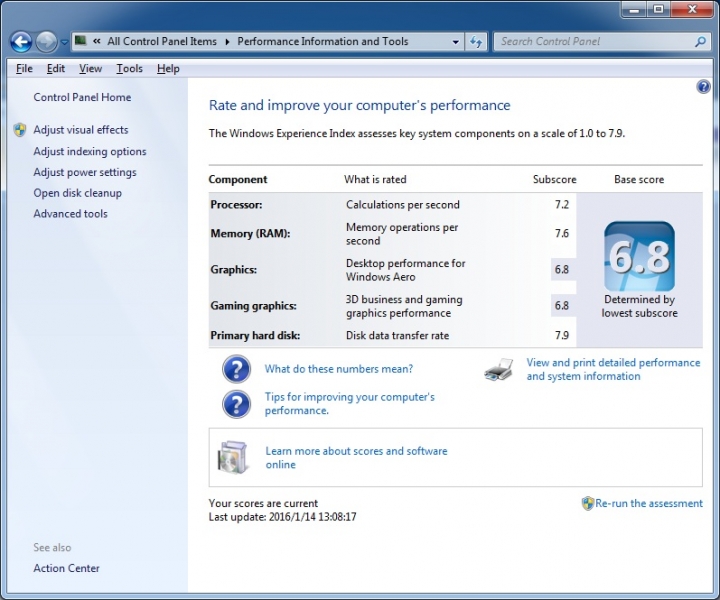Click the Last update timestamp text
Viewport: 720px width, 600px height.
pos(282,517)
